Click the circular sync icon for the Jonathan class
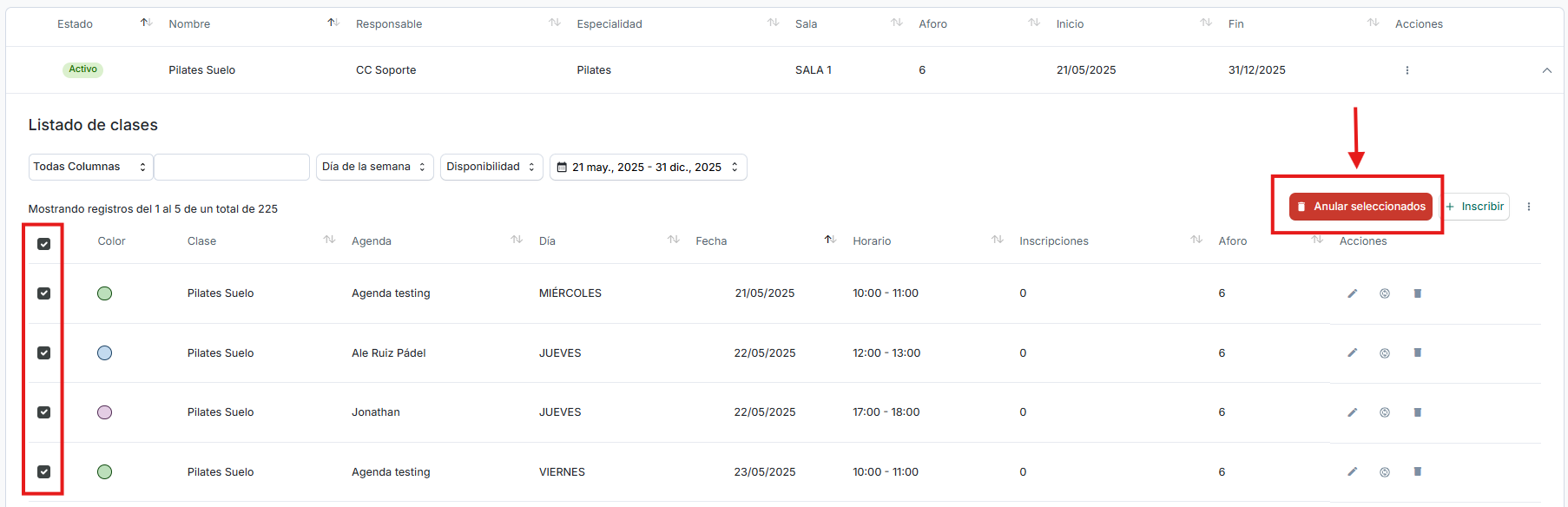 pos(1385,412)
